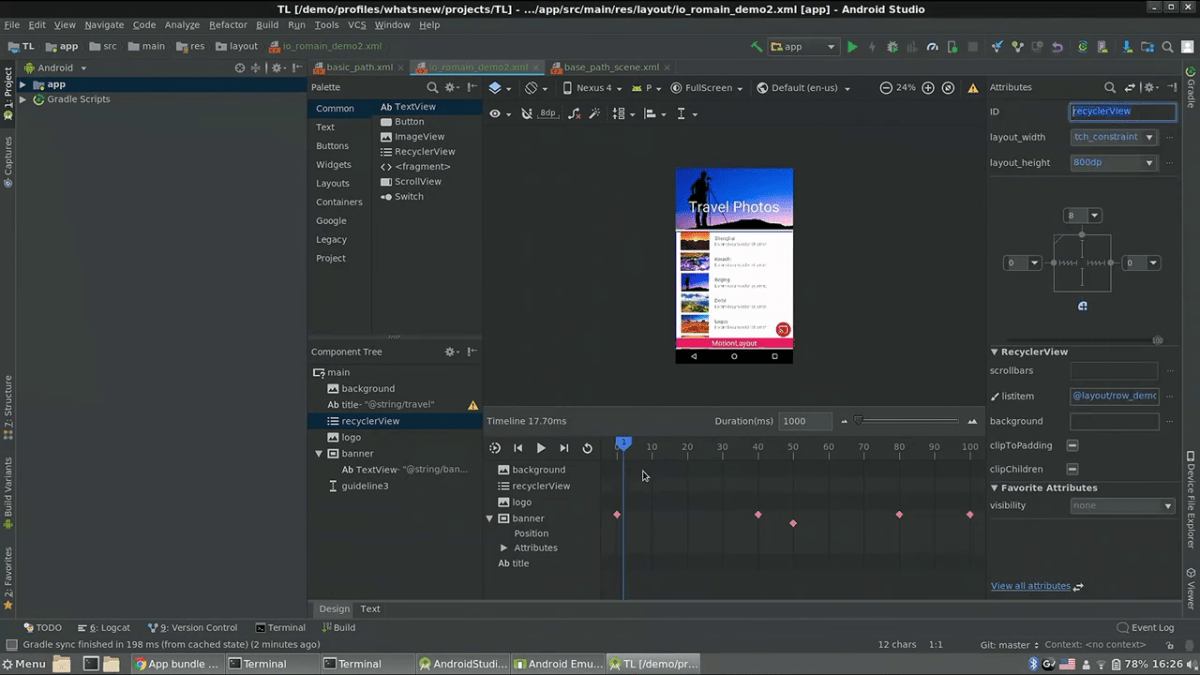
Task: Toggle the view options eye icon
Action: (496, 114)
